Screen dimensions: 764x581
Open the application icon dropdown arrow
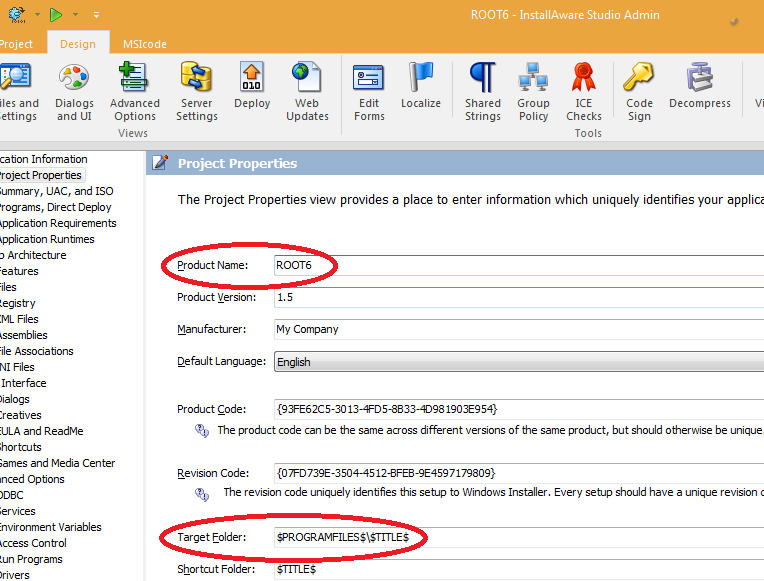(x=38, y=15)
